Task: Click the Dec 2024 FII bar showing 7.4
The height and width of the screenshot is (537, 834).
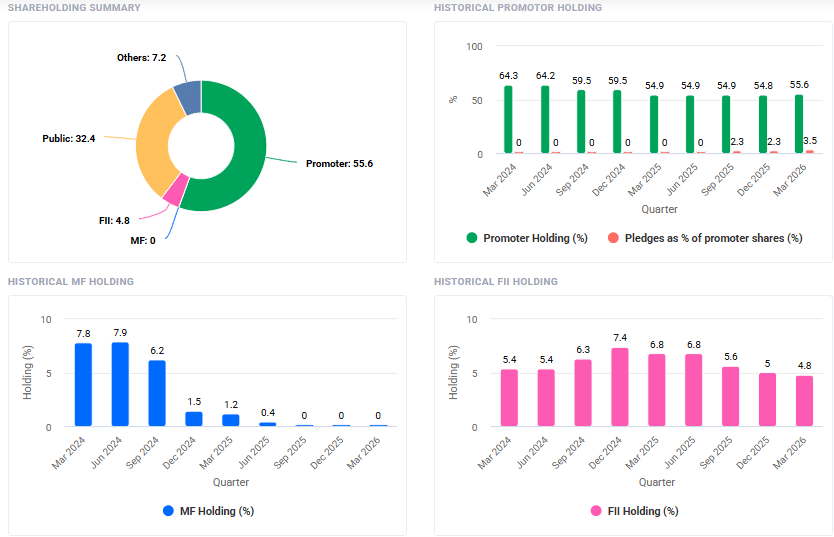Action: click(x=620, y=388)
